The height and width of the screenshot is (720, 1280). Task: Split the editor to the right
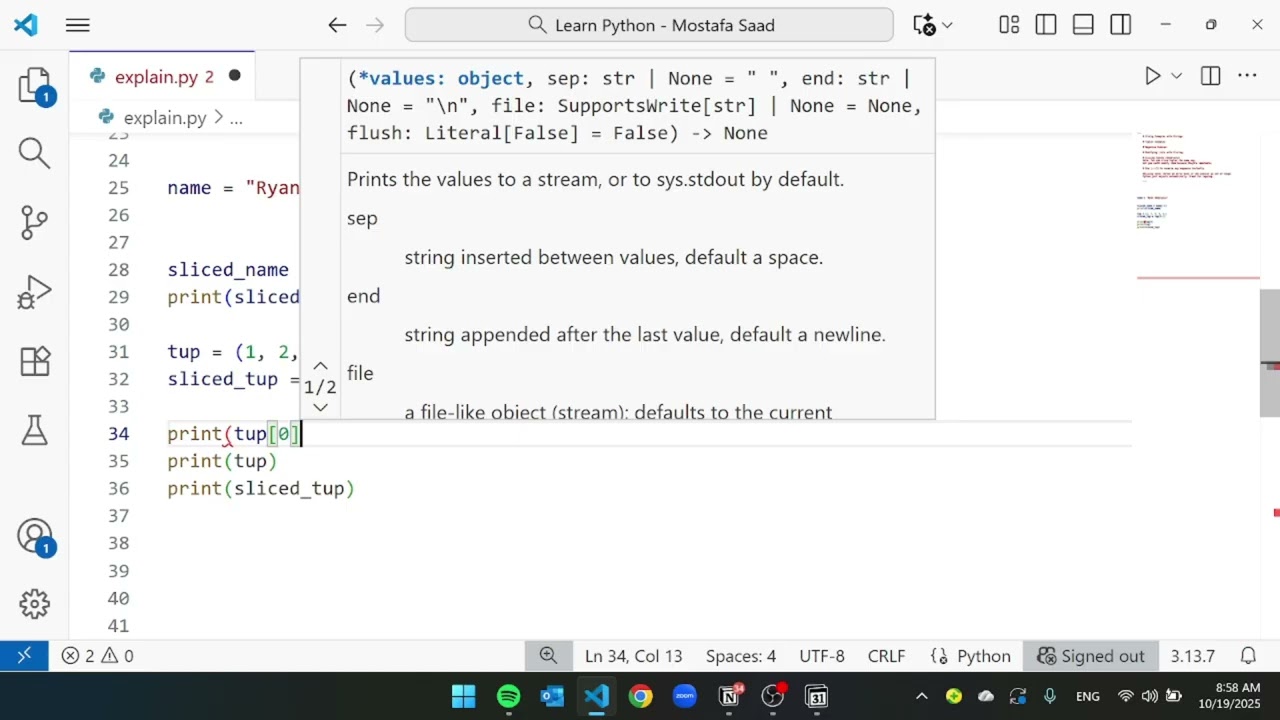[x=1210, y=76]
